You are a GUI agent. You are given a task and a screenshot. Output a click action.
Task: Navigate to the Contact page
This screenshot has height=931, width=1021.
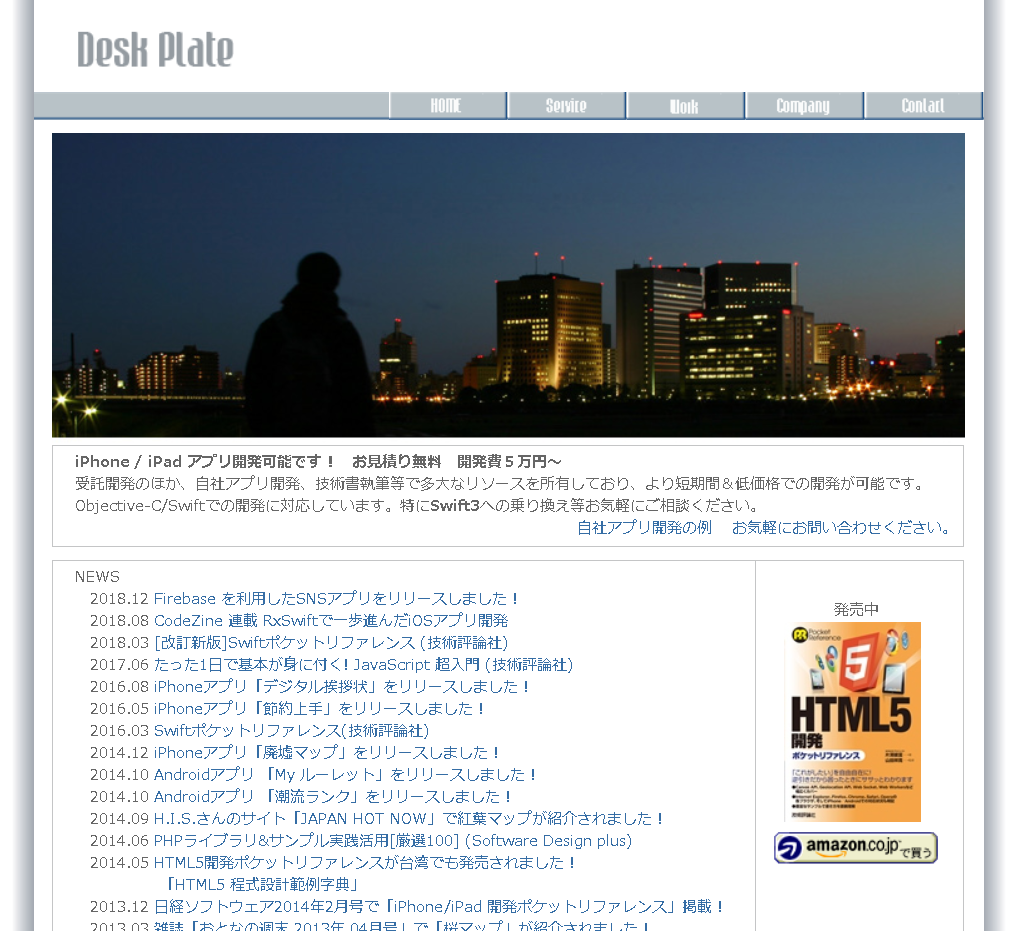pos(923,105)
